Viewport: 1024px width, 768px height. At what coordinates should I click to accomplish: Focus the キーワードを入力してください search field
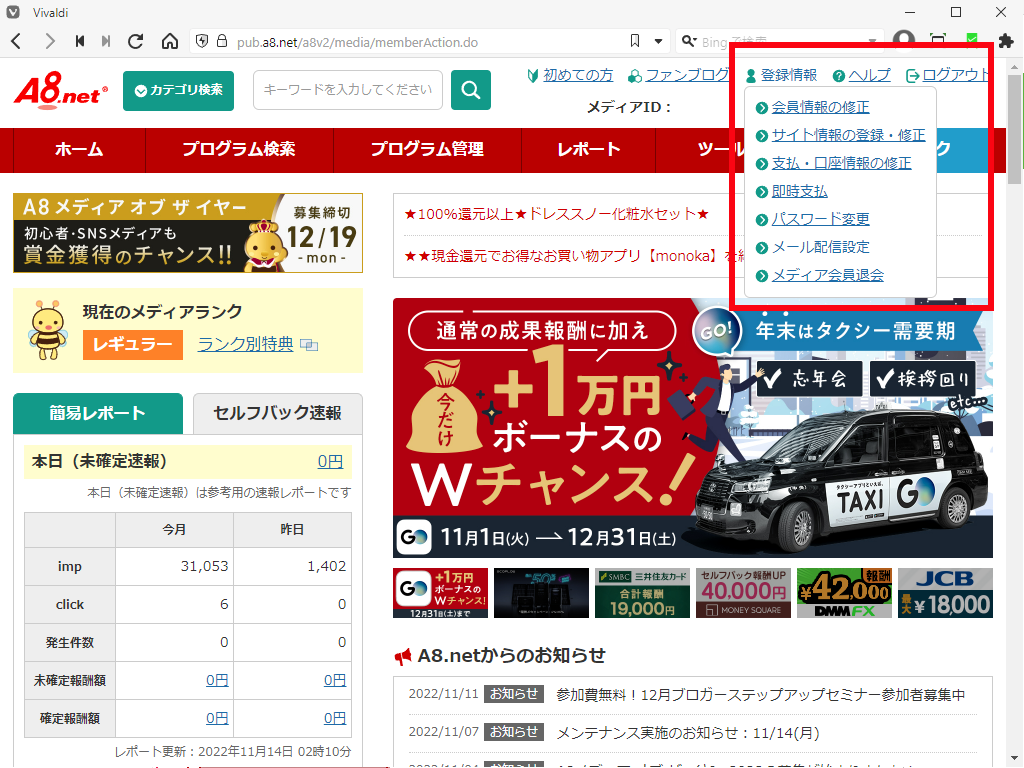coord(348,90)
